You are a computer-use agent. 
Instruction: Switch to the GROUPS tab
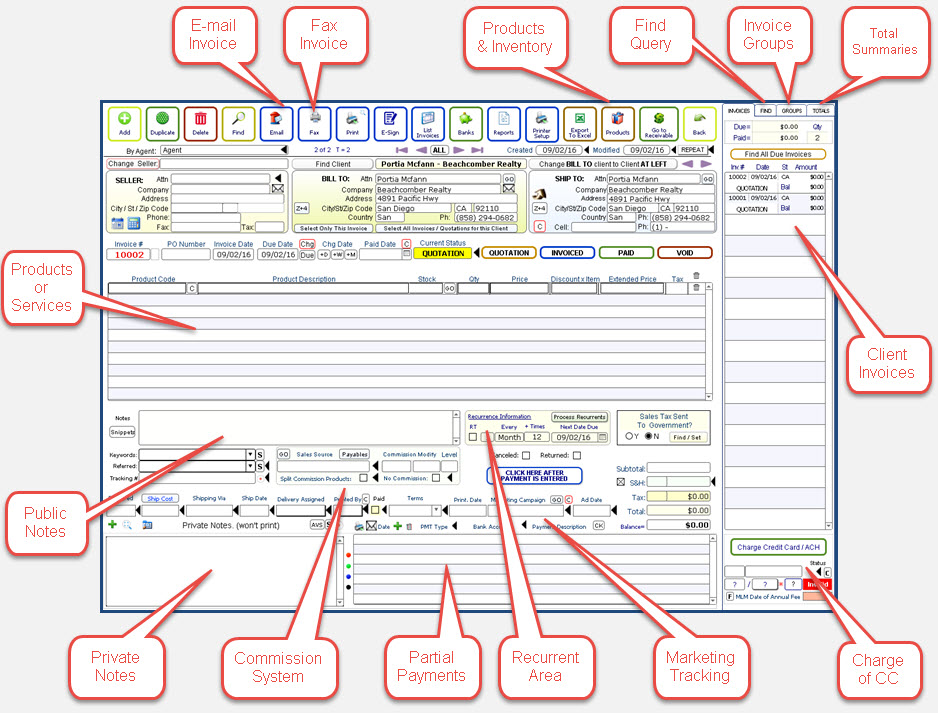click(x=792, y=110)
